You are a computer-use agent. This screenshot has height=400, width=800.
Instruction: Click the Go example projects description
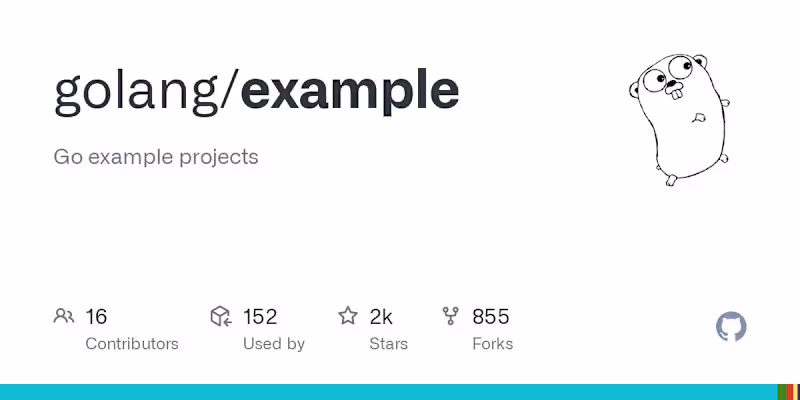tap(156, 157)
